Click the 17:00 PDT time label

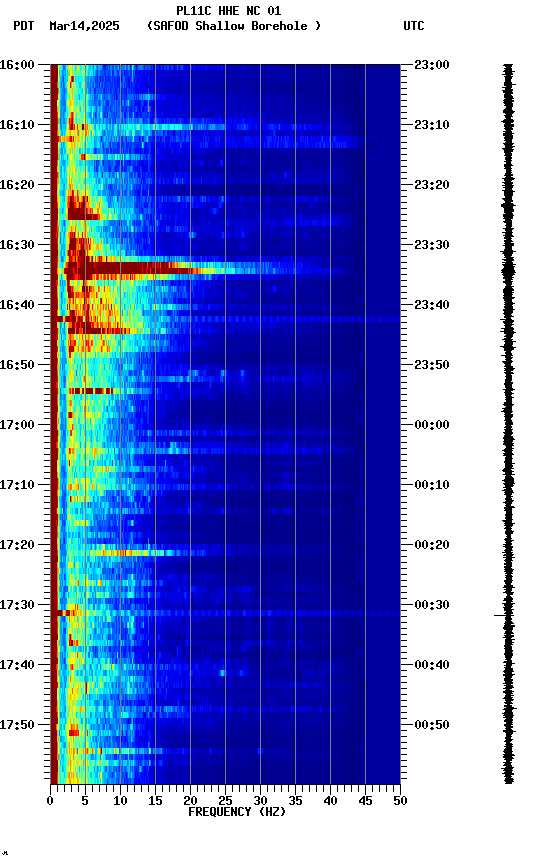[17, 425]
